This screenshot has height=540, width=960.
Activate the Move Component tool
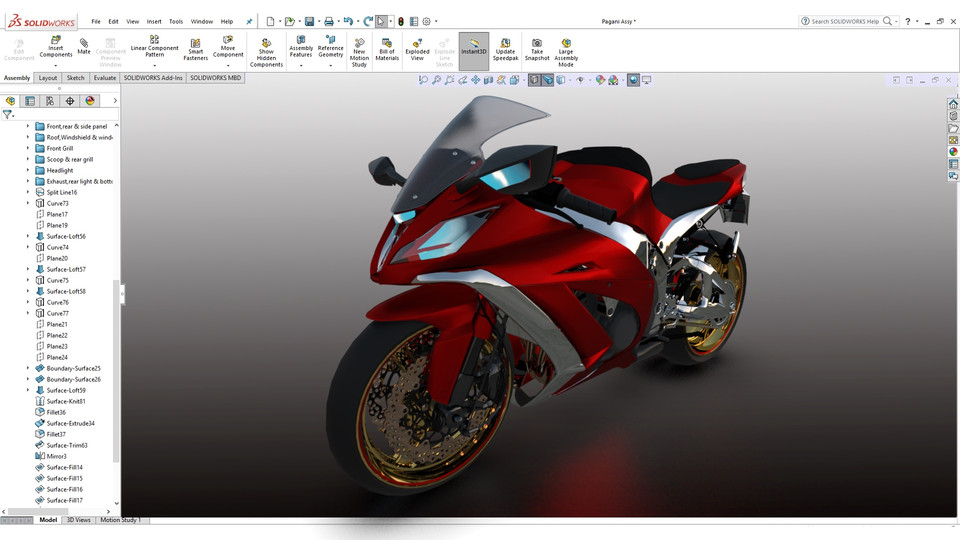(x=228, y=47)
